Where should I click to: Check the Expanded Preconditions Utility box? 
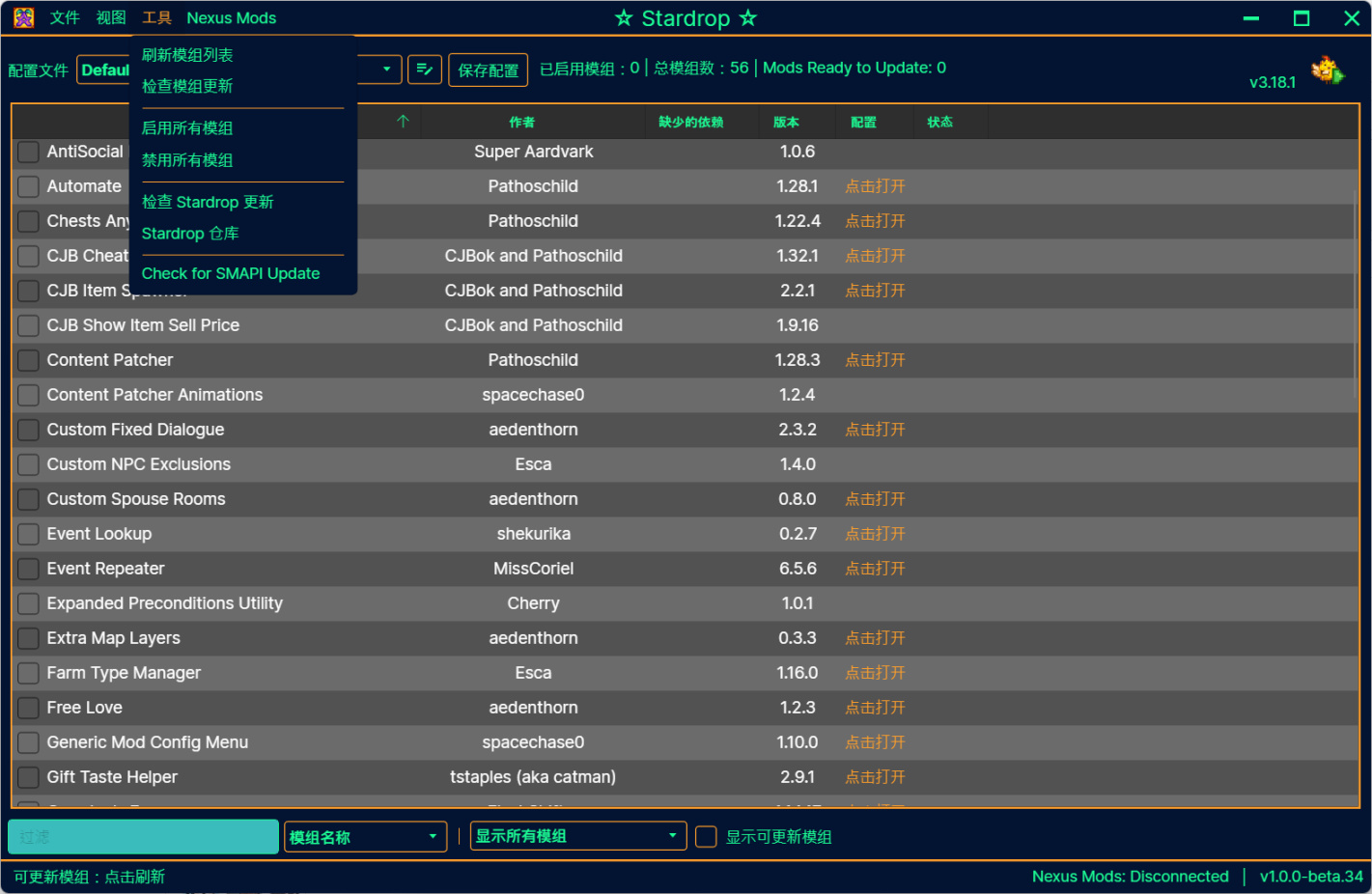[x=29, y=603]
